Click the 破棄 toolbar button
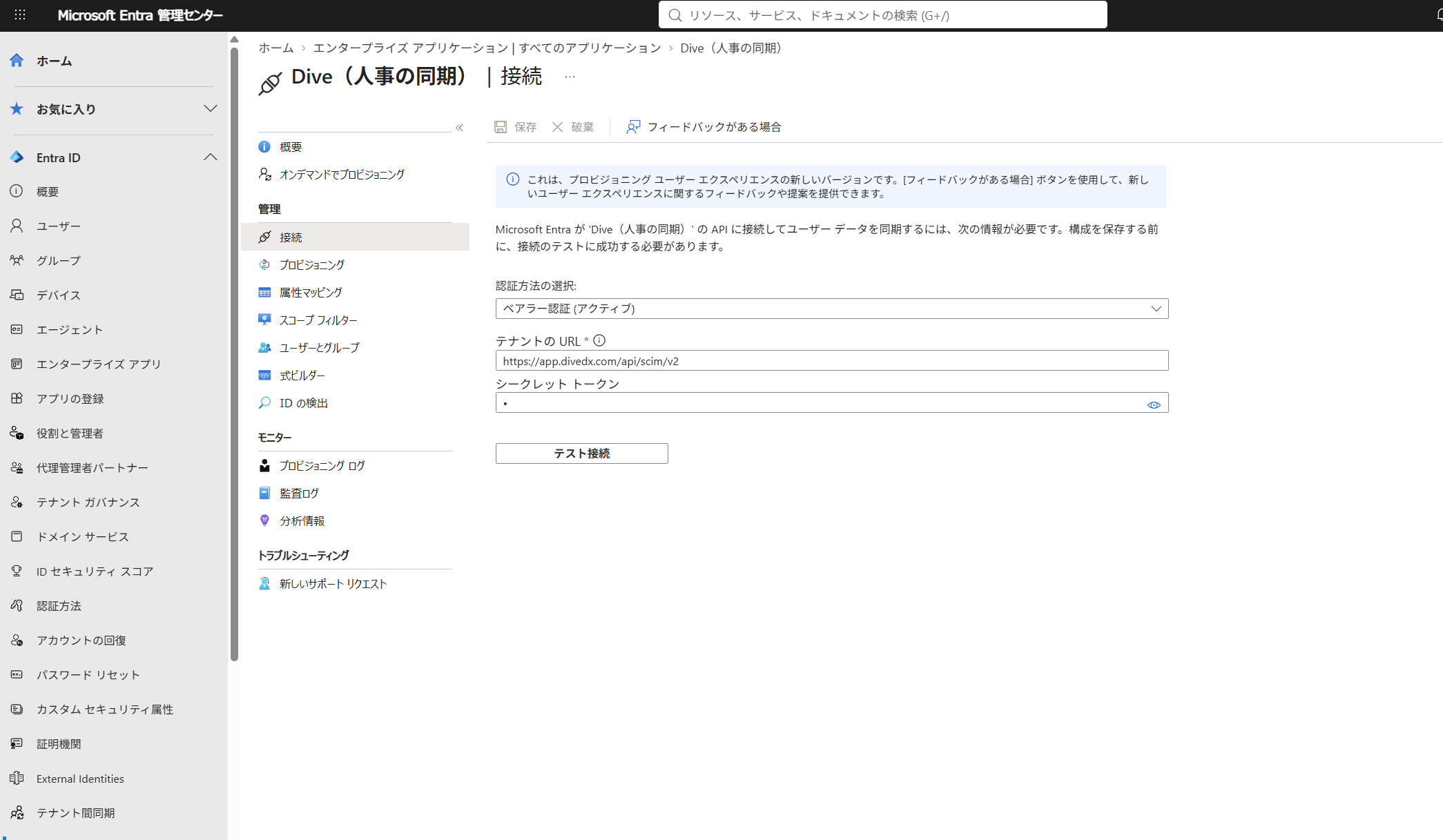This screenshot has height=840, width=1443. pyautogui.click(x=572, y=127)
